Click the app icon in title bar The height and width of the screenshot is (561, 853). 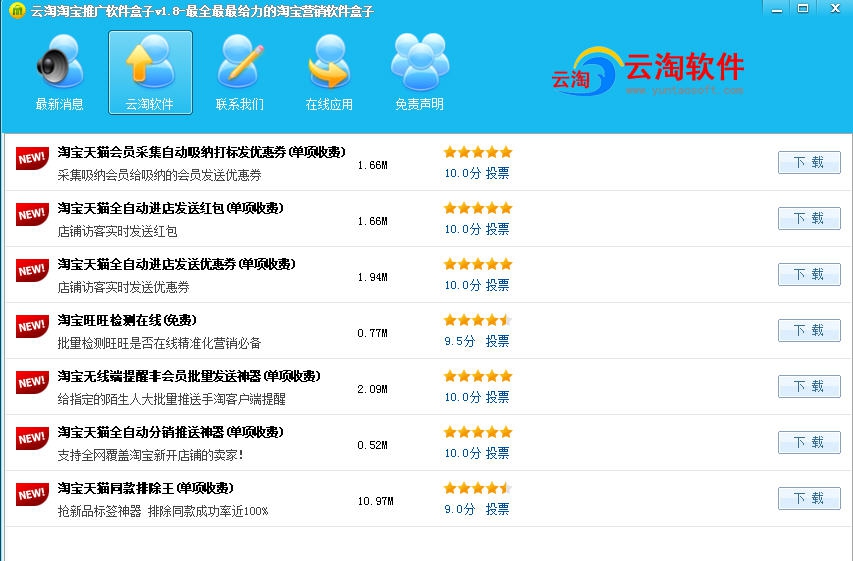tap(17, 10)
